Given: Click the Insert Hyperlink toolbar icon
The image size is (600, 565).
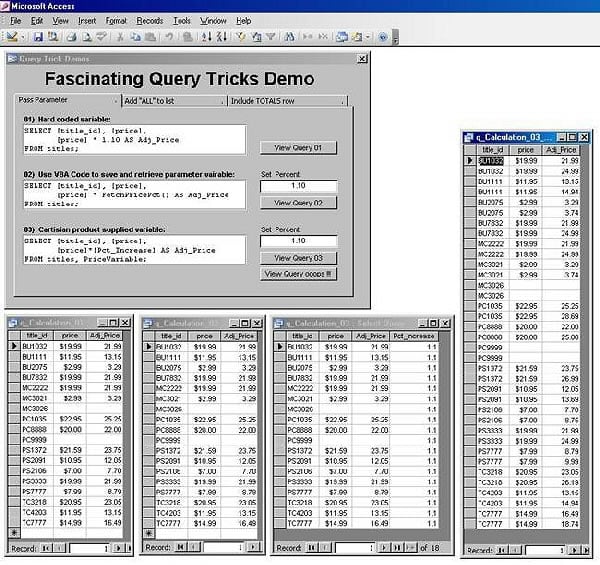Looking at the screenshot, I should [x=188, y=37].
